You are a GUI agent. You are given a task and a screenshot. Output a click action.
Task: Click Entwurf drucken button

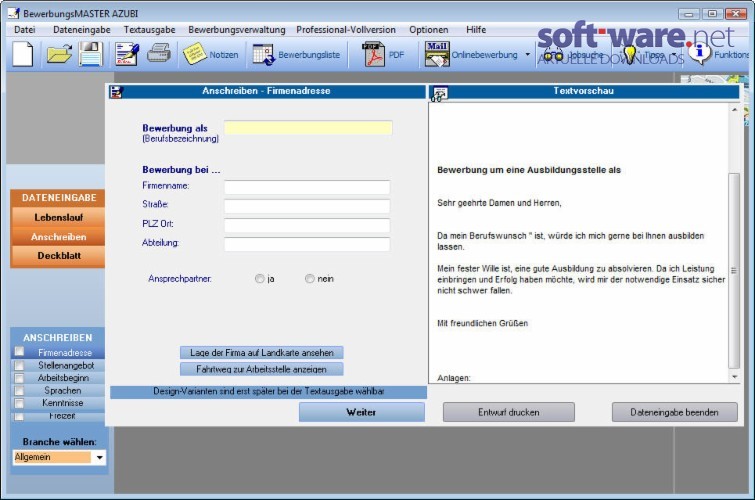coord(508,412)
